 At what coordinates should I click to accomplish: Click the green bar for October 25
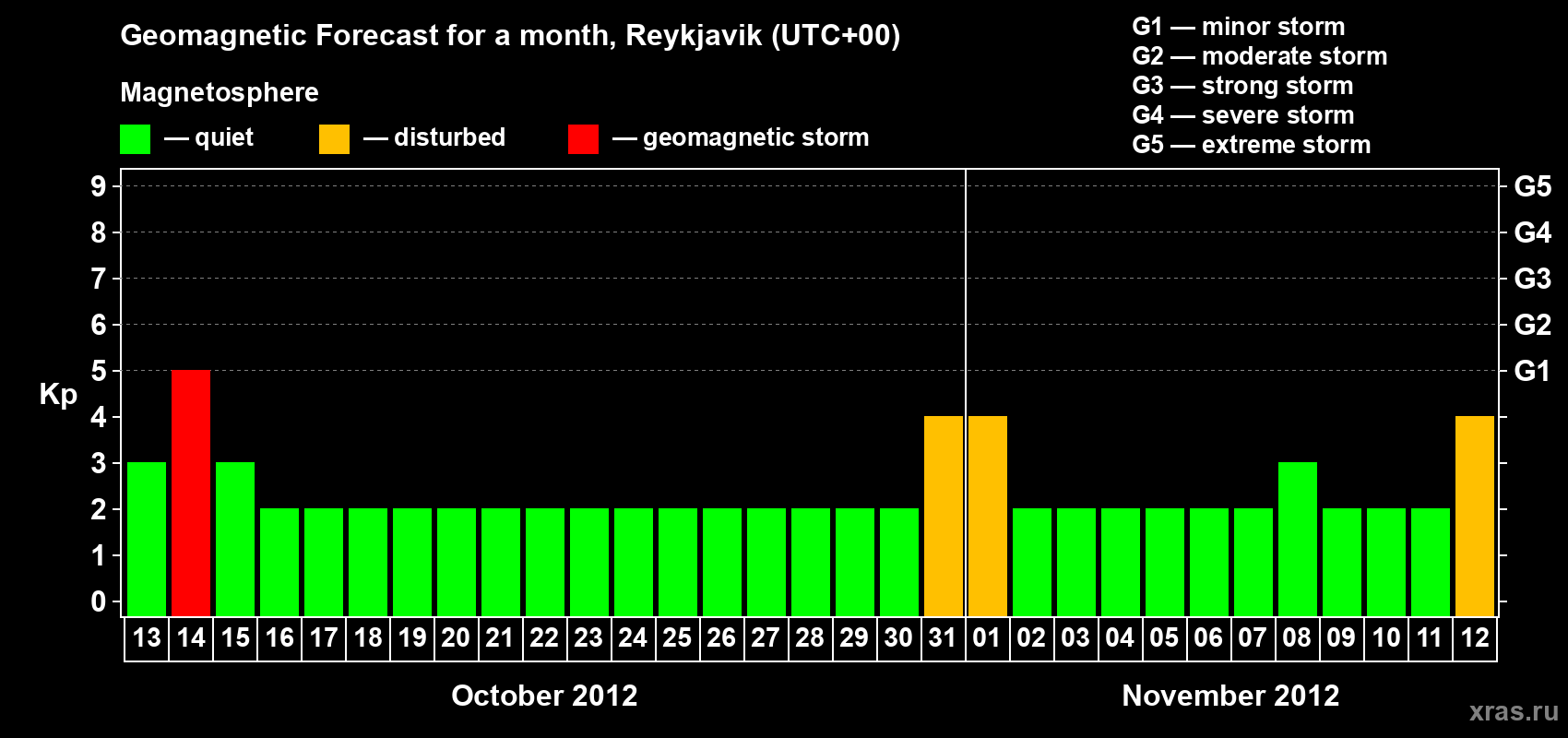point(678,563)
